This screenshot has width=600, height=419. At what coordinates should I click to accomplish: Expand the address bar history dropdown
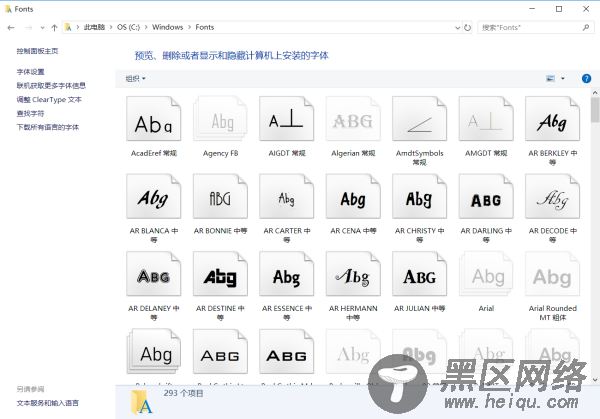(x=457, y=28)
